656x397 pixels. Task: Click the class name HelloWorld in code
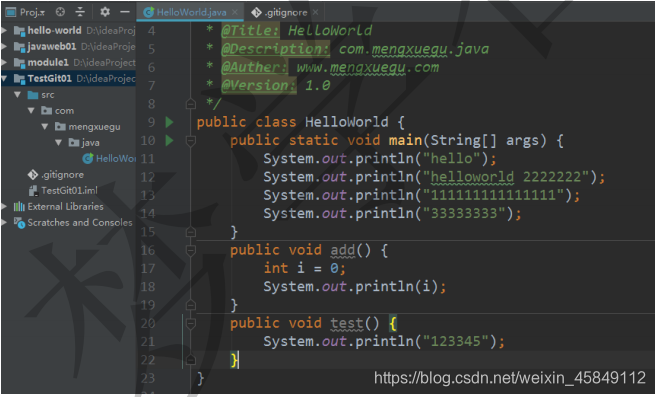tap(346, 122)
